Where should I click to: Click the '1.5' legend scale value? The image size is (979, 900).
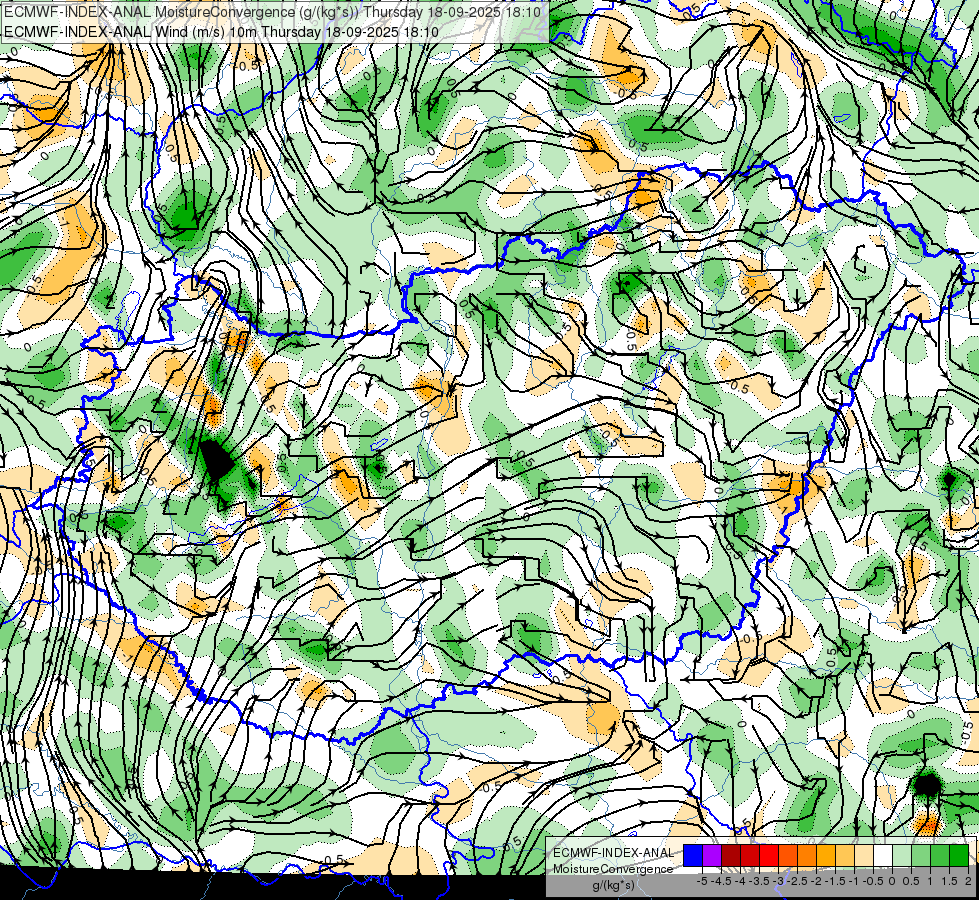(x=949, y=881)
